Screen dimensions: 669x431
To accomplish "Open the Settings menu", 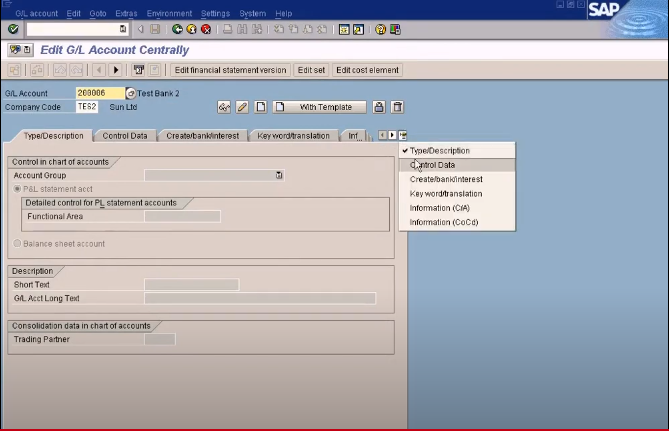I will [x=215, y=13].
